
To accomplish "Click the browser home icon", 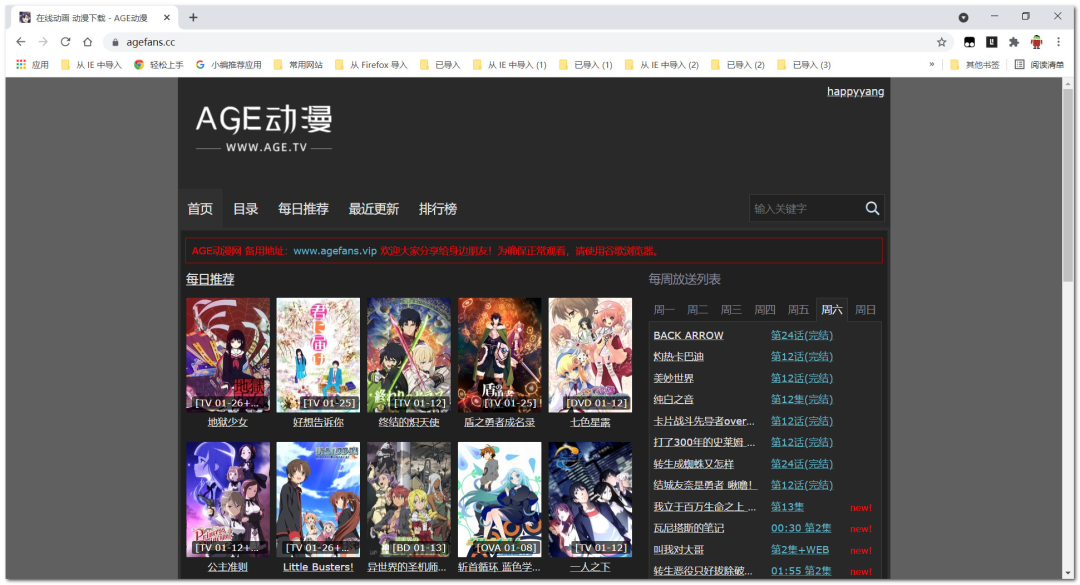I will (88, 42).
